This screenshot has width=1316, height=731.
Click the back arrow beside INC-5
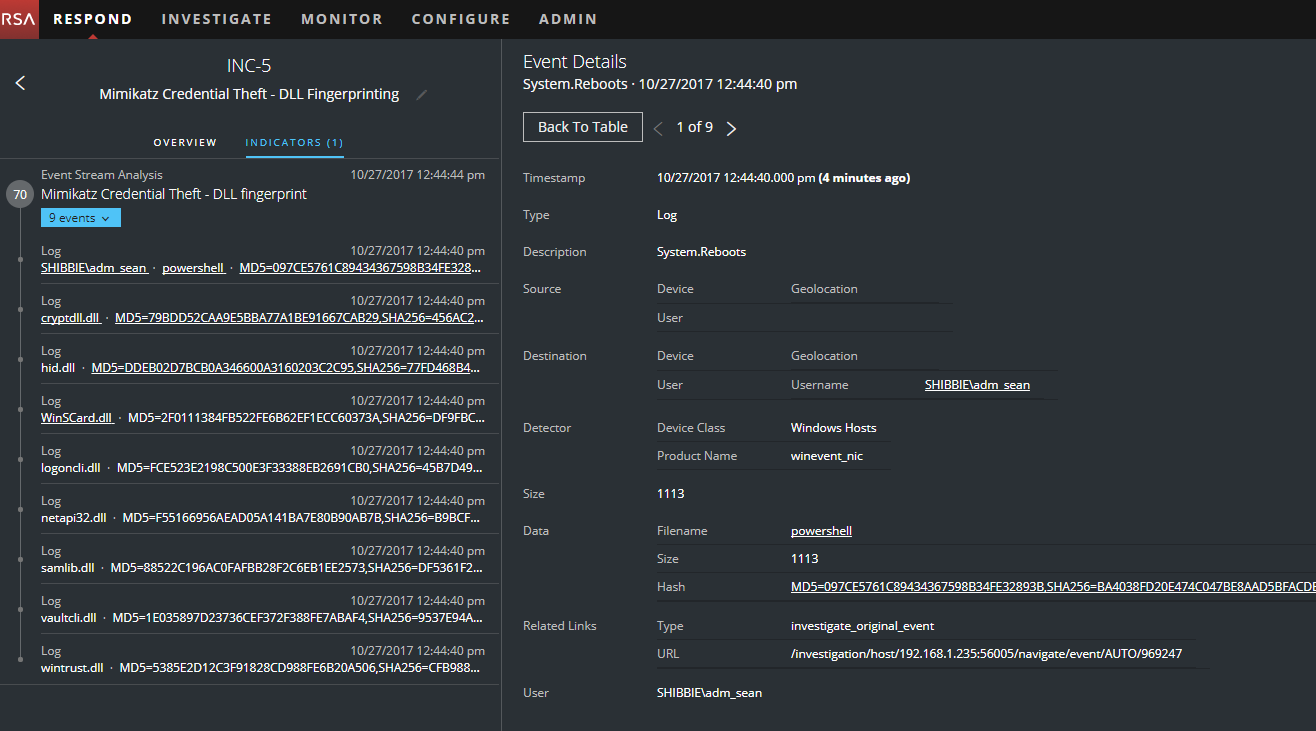click(20, 83)
